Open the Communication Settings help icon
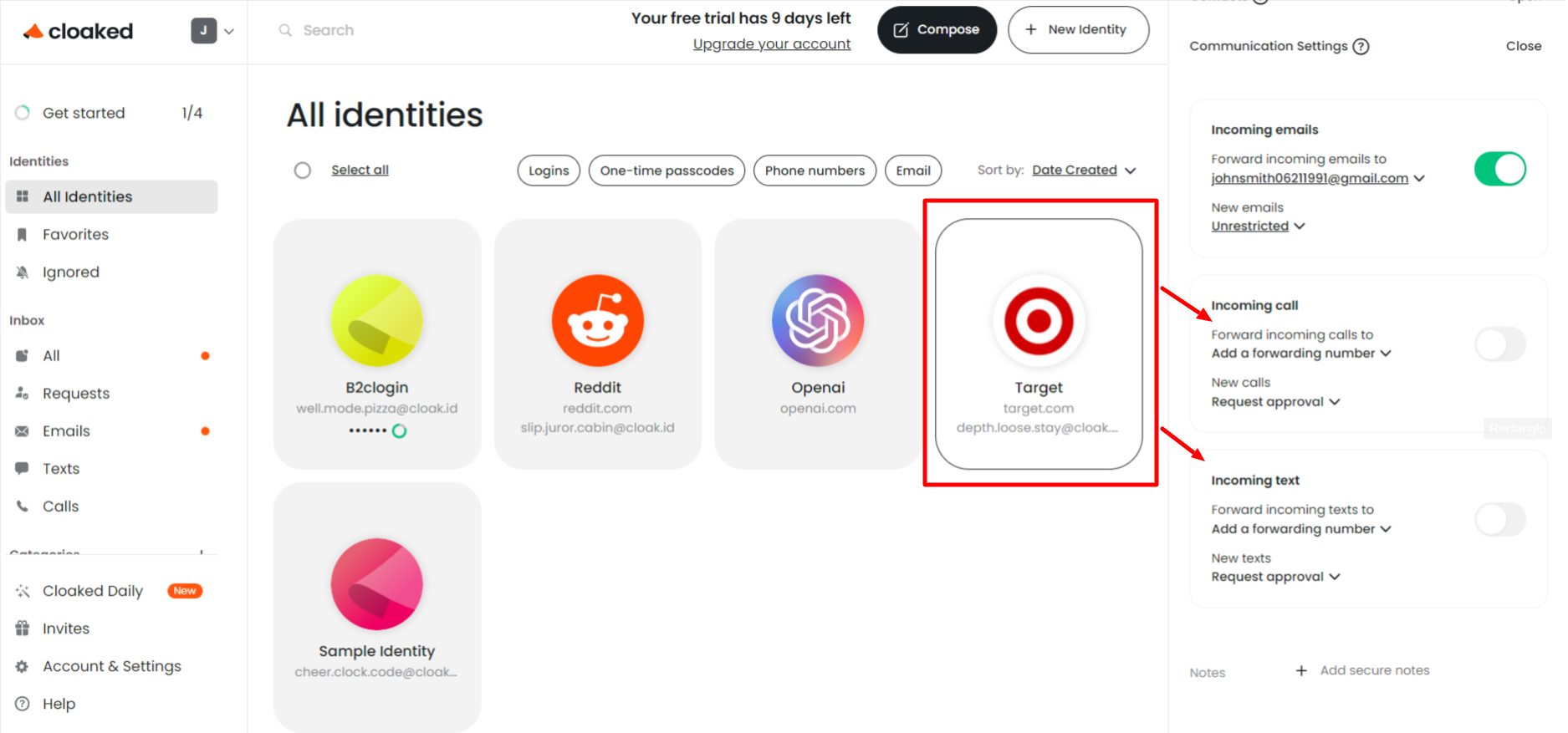Viewport: 1568px width, 733px height. coord(1361,46)
